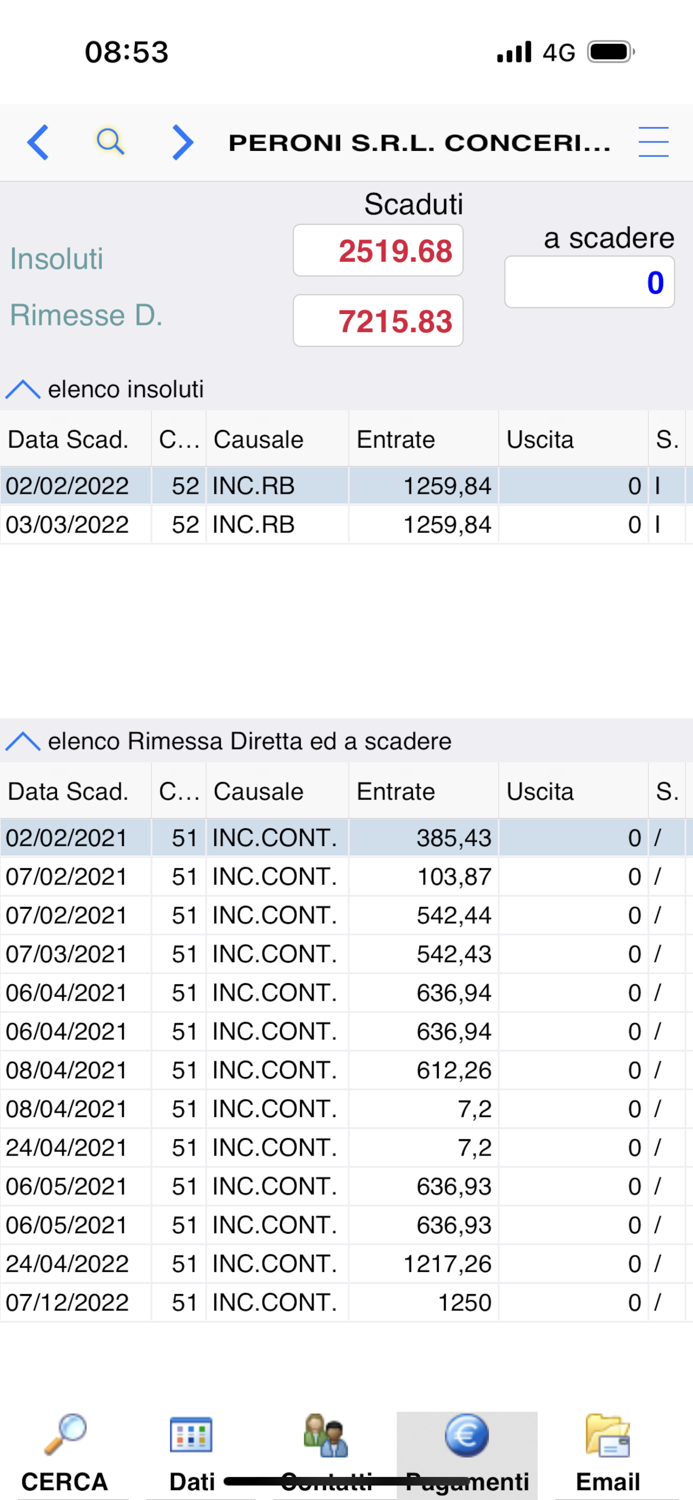Open Dati calendar grid icon
This screenshot has height=1500, width=693.
pos(191,1435)
